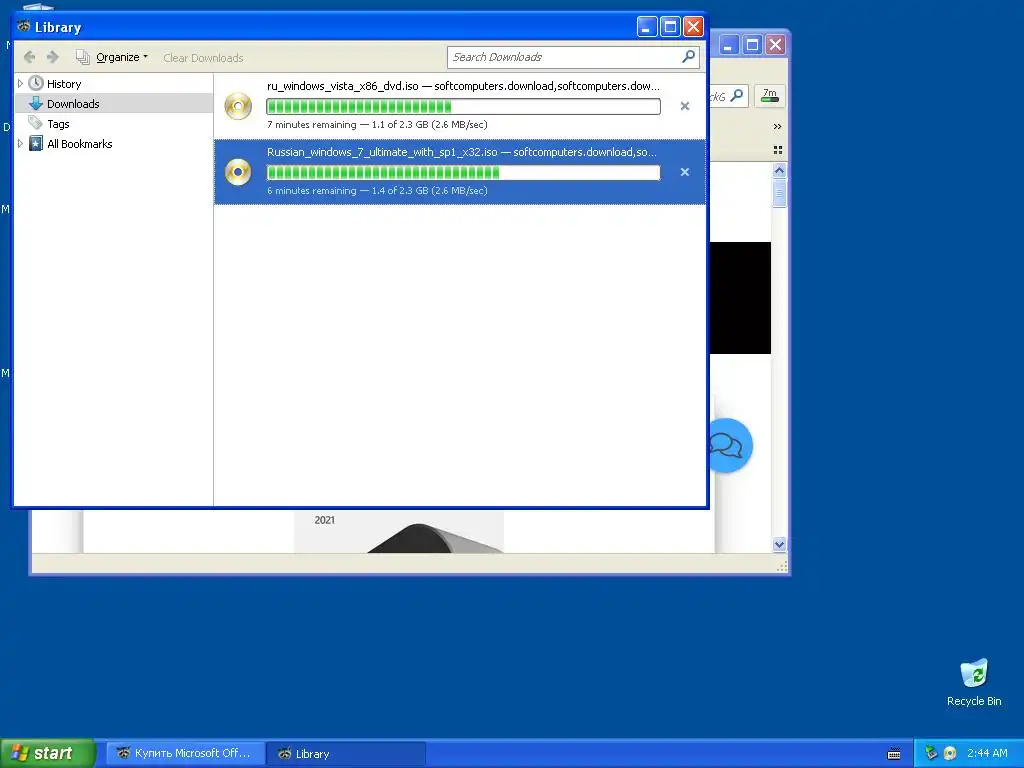The image size is (1024, 768).
Task: Expand the browser toolbar overflow chevron
Action: [777, 126]
